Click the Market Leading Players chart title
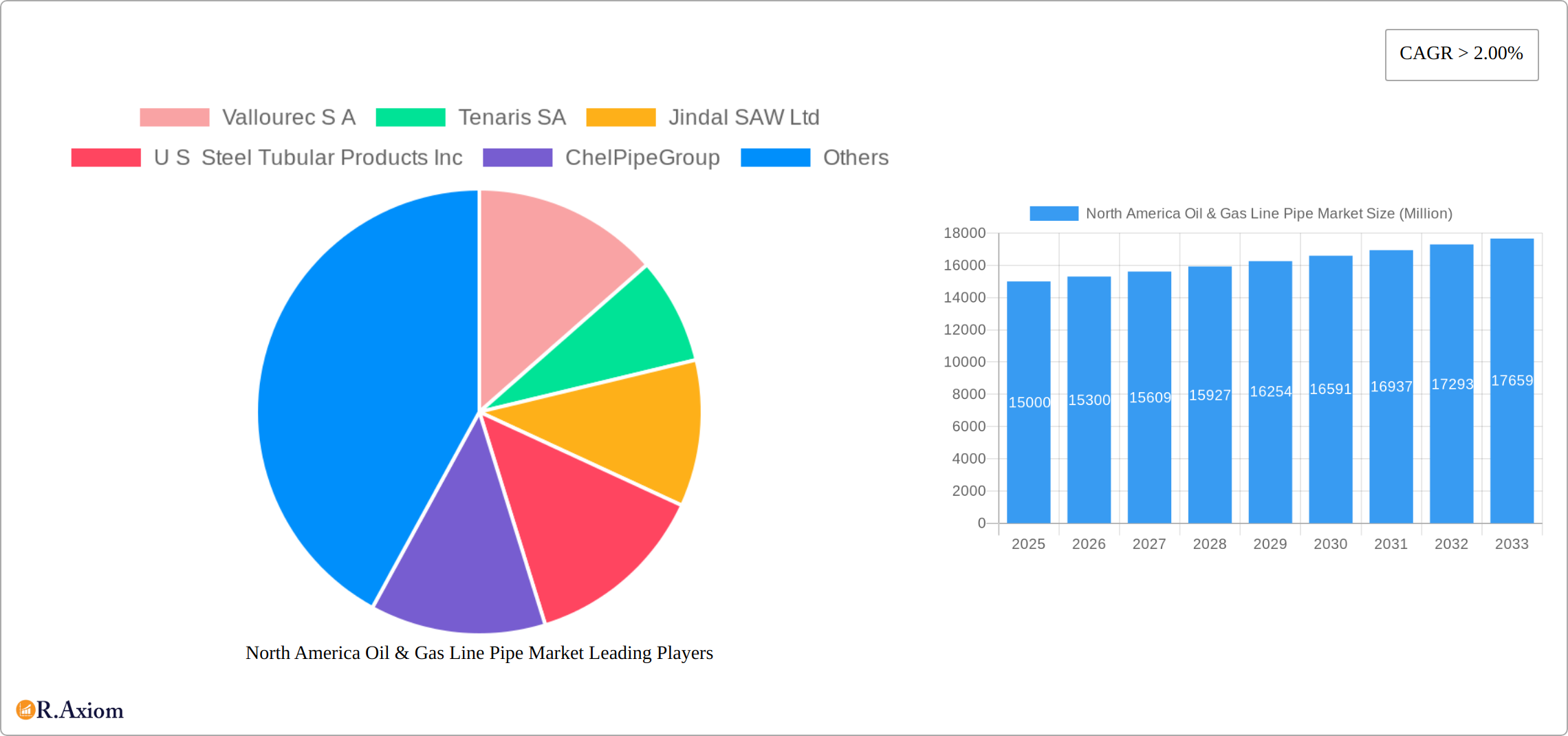This screenshot has height=736, width=1568. (479, 653)
